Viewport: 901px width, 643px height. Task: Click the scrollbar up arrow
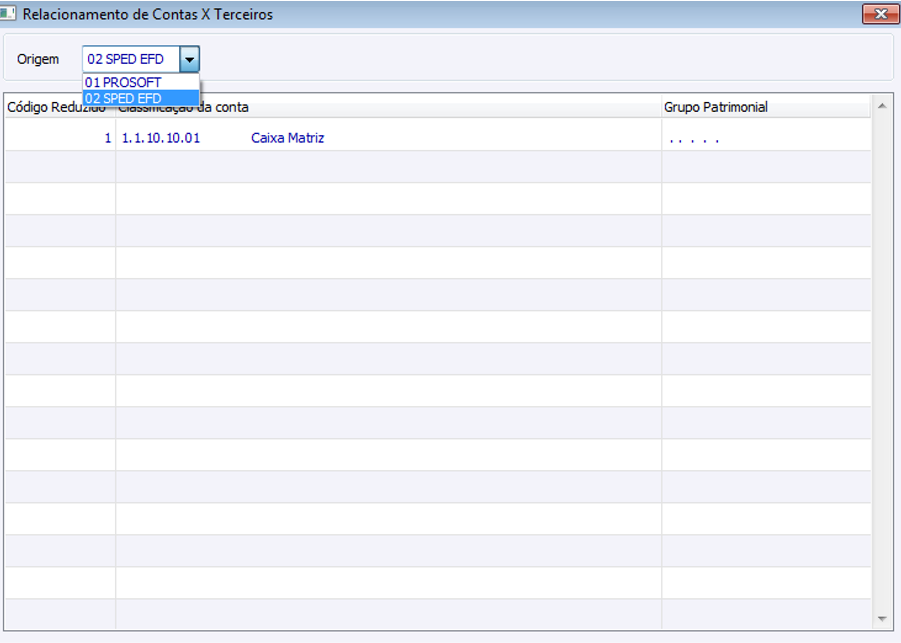tap(882, 106)
